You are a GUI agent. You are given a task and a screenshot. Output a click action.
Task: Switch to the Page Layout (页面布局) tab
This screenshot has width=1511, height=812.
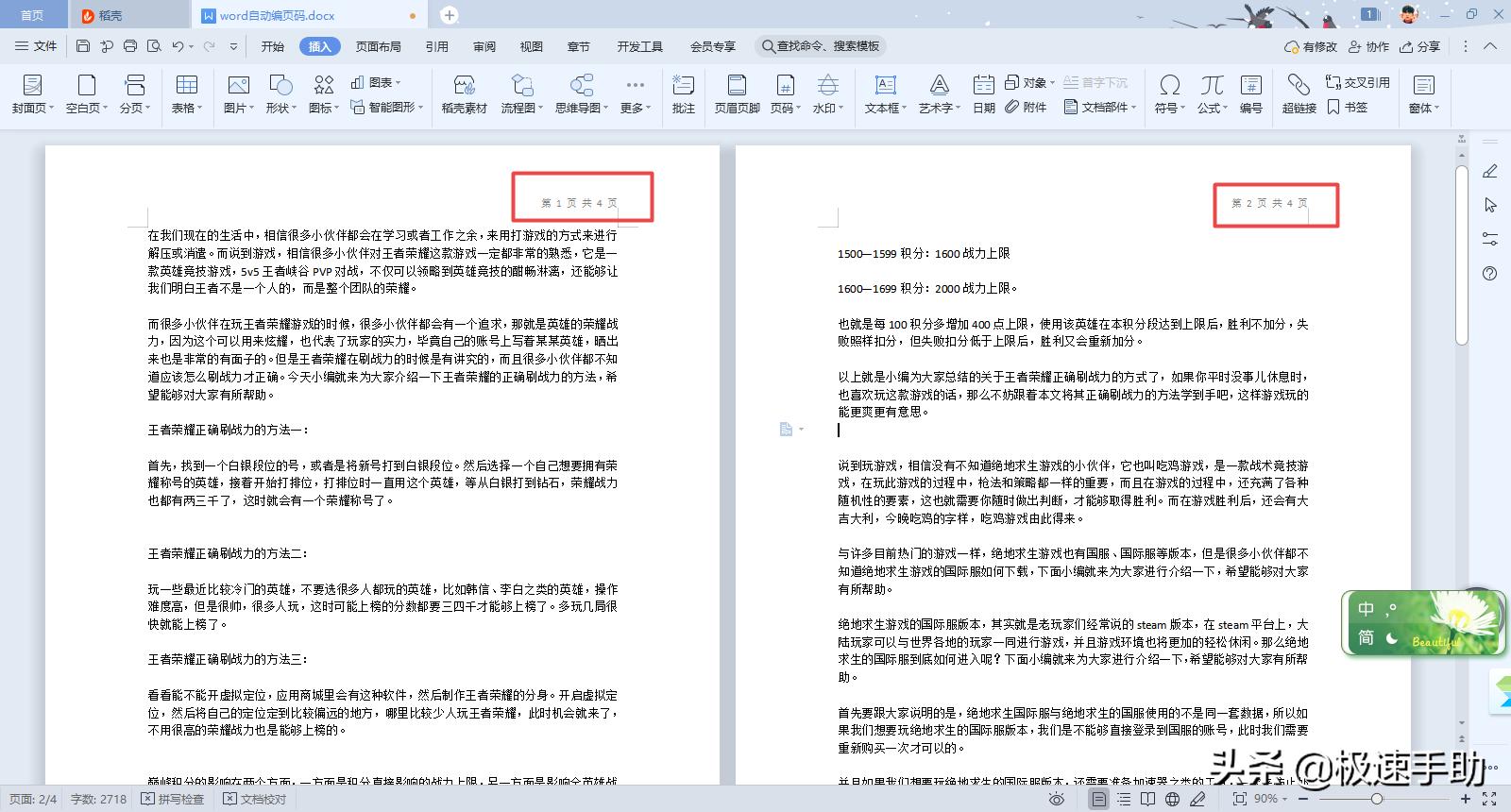click(x=378, y=46)
